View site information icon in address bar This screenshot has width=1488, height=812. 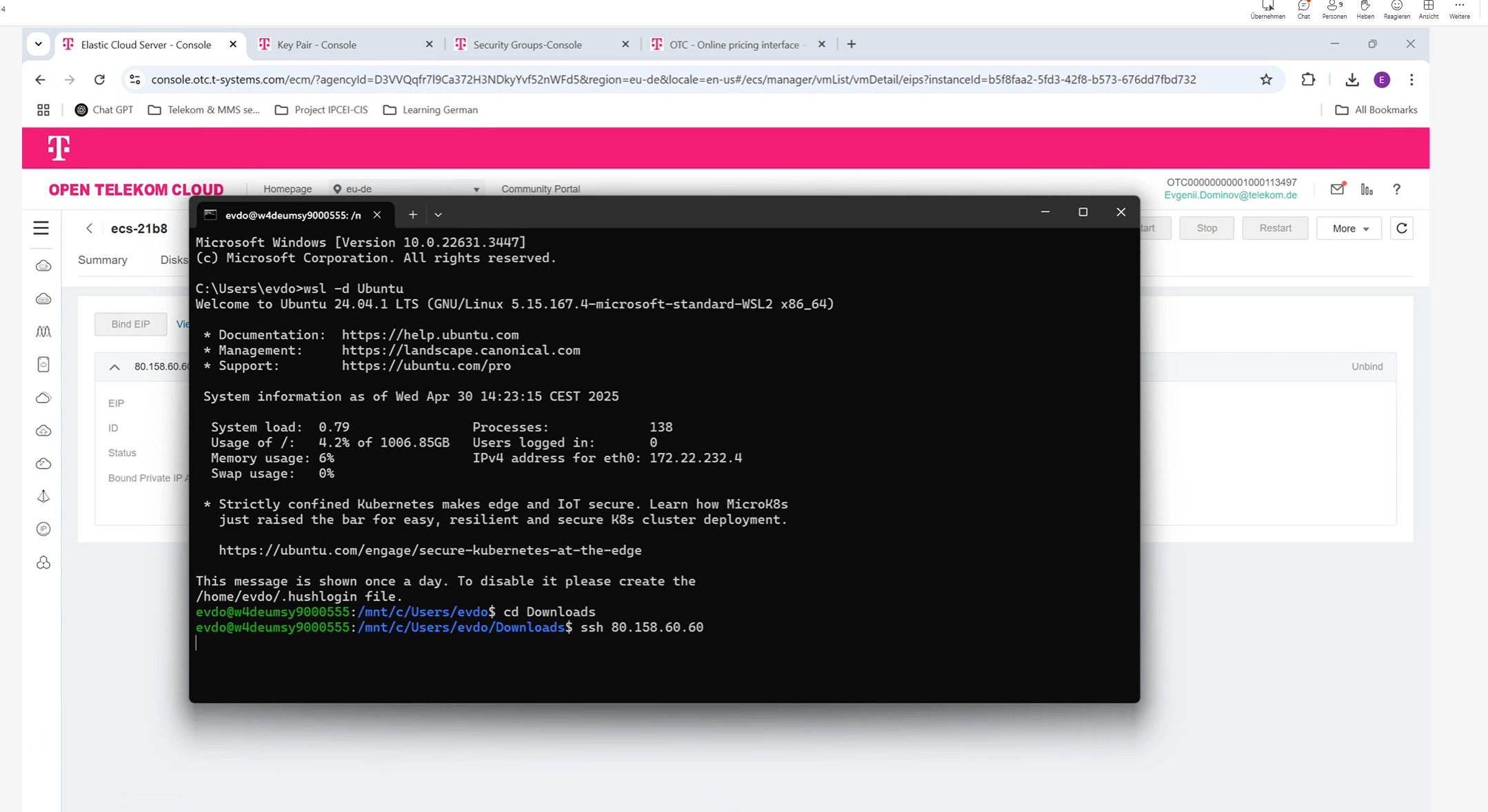coord(135,80)
